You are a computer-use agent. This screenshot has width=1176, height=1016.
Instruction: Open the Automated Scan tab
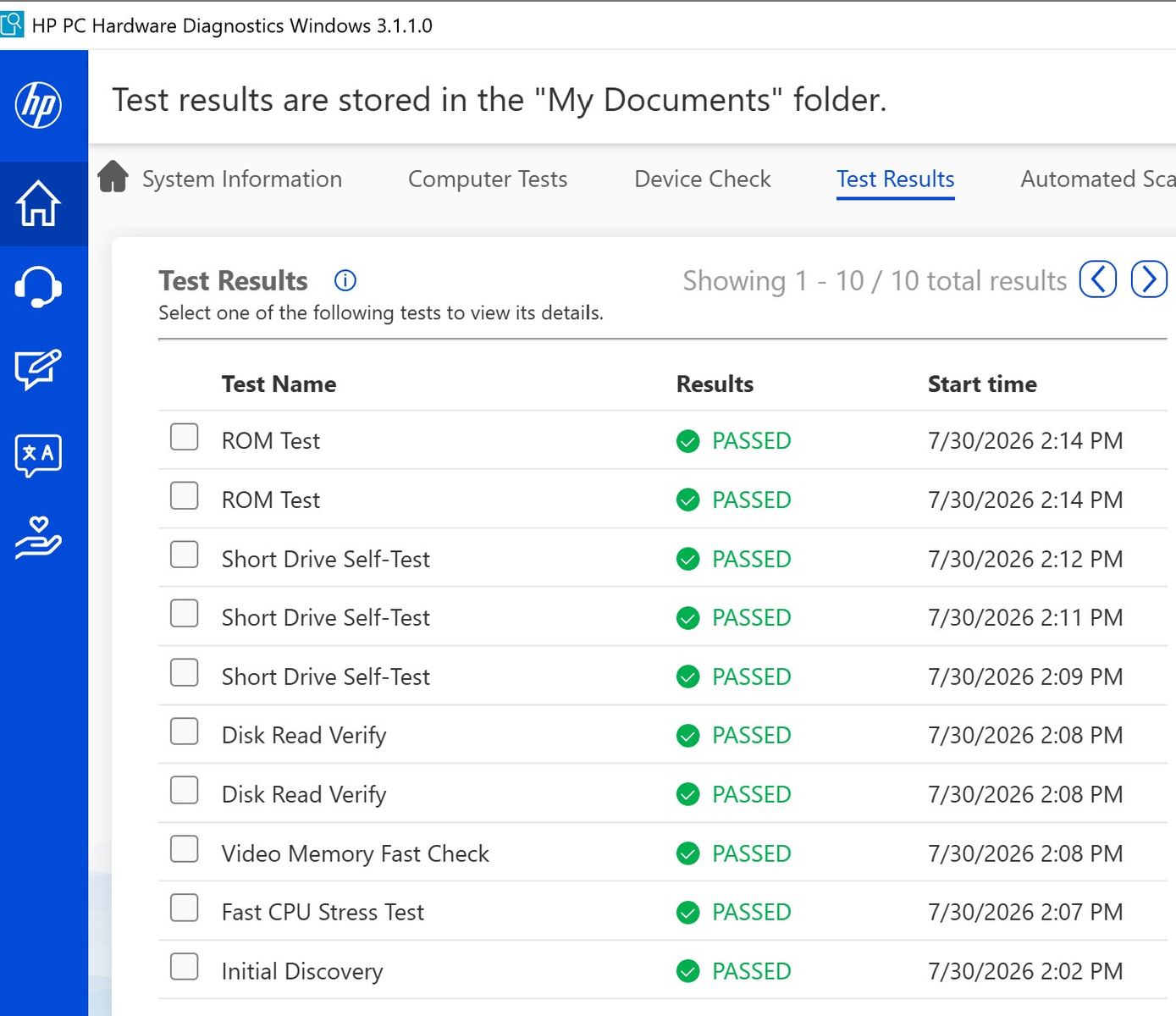point(1098,179)
